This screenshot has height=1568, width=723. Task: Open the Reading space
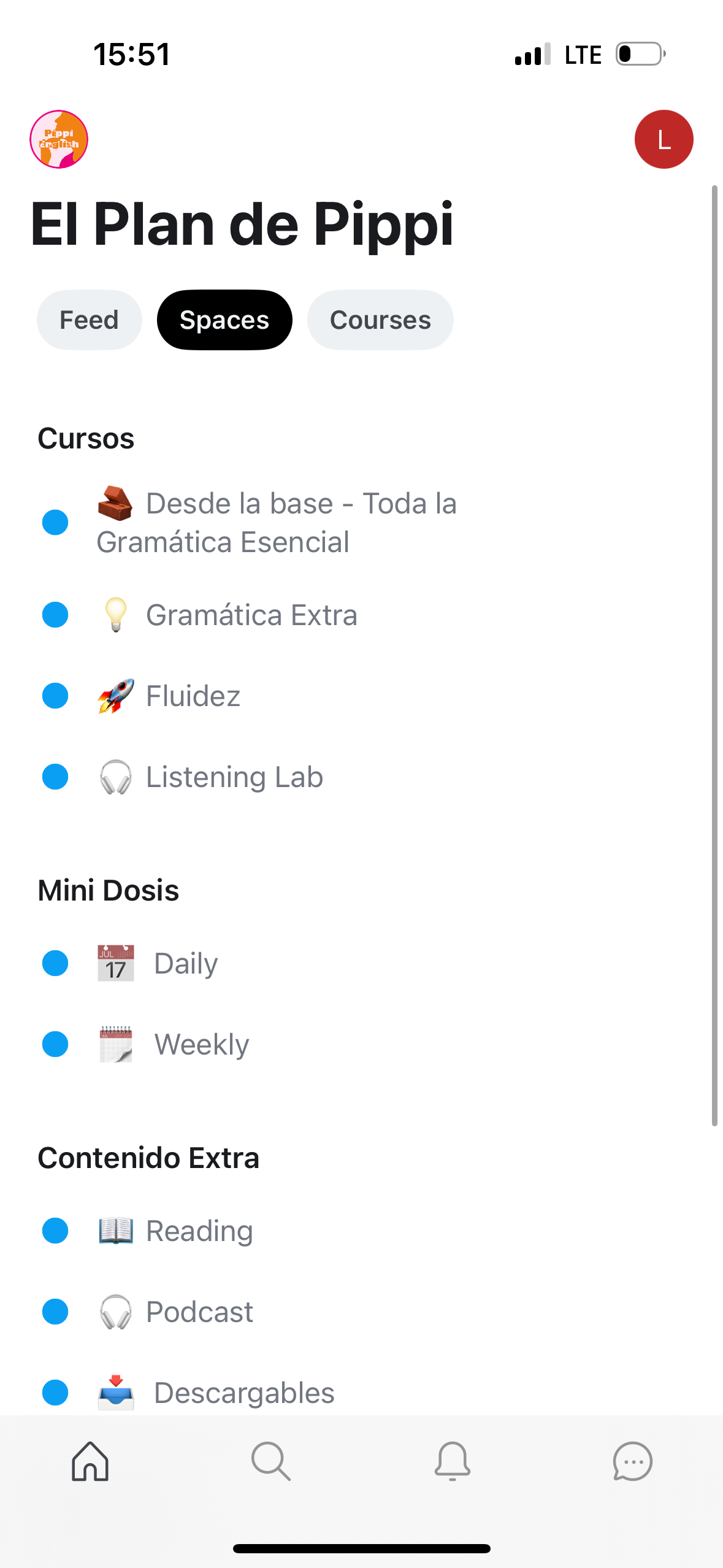199,1231
